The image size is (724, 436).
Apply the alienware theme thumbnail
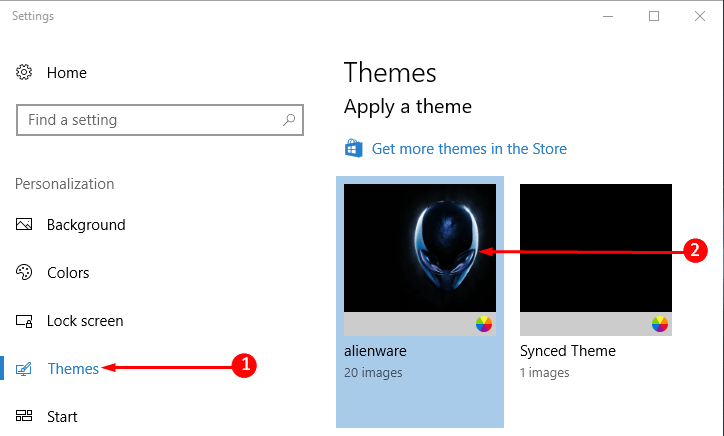tap(420, 248)
